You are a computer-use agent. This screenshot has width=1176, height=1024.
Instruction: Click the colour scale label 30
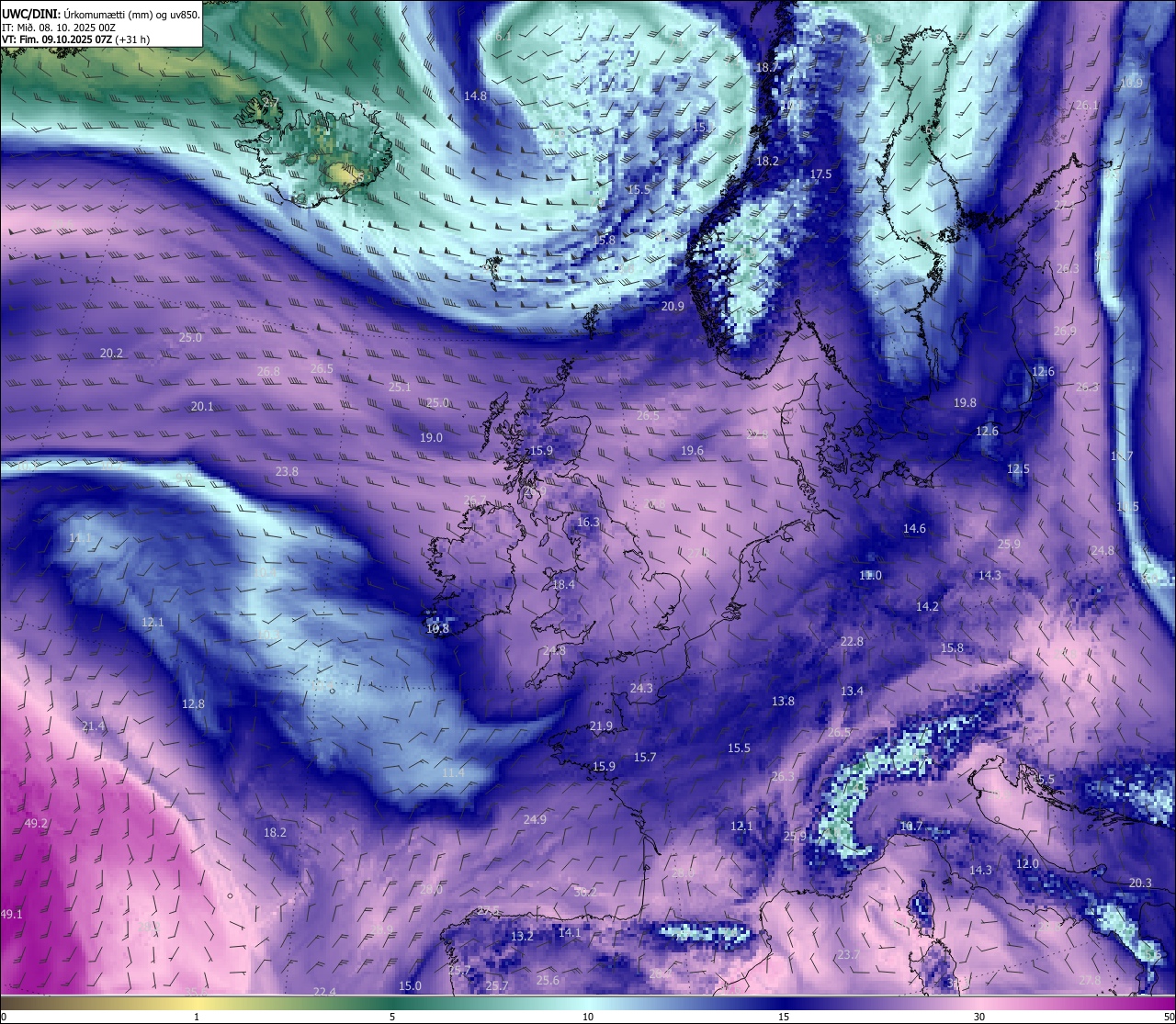979,1017
